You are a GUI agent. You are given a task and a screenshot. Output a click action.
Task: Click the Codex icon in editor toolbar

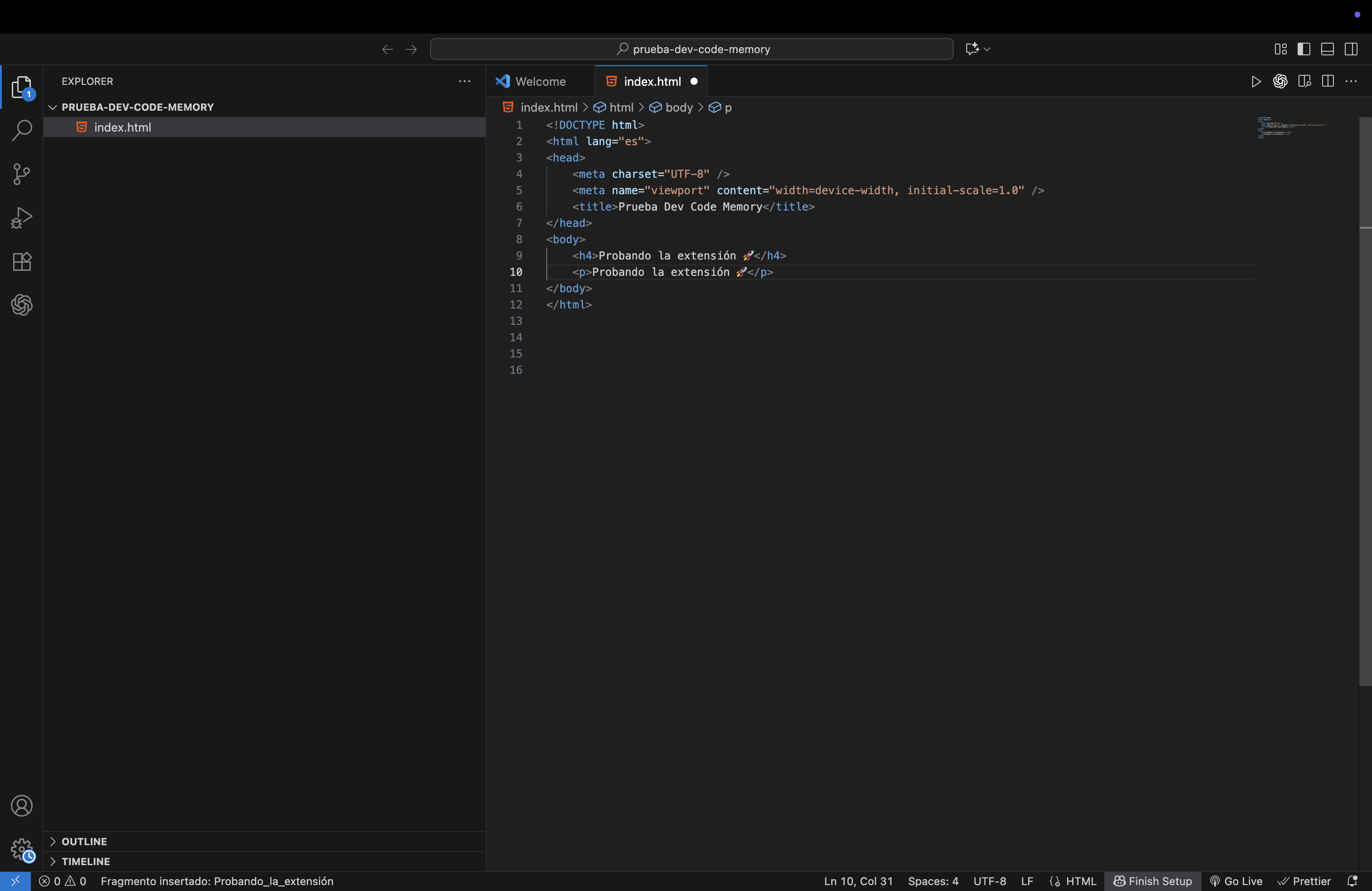1280,82
